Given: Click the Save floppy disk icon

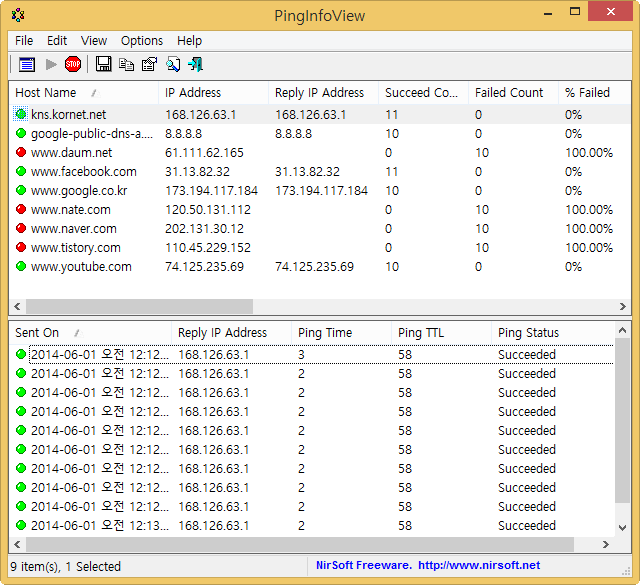Looking at the screenshot, I should pos(103,64).
